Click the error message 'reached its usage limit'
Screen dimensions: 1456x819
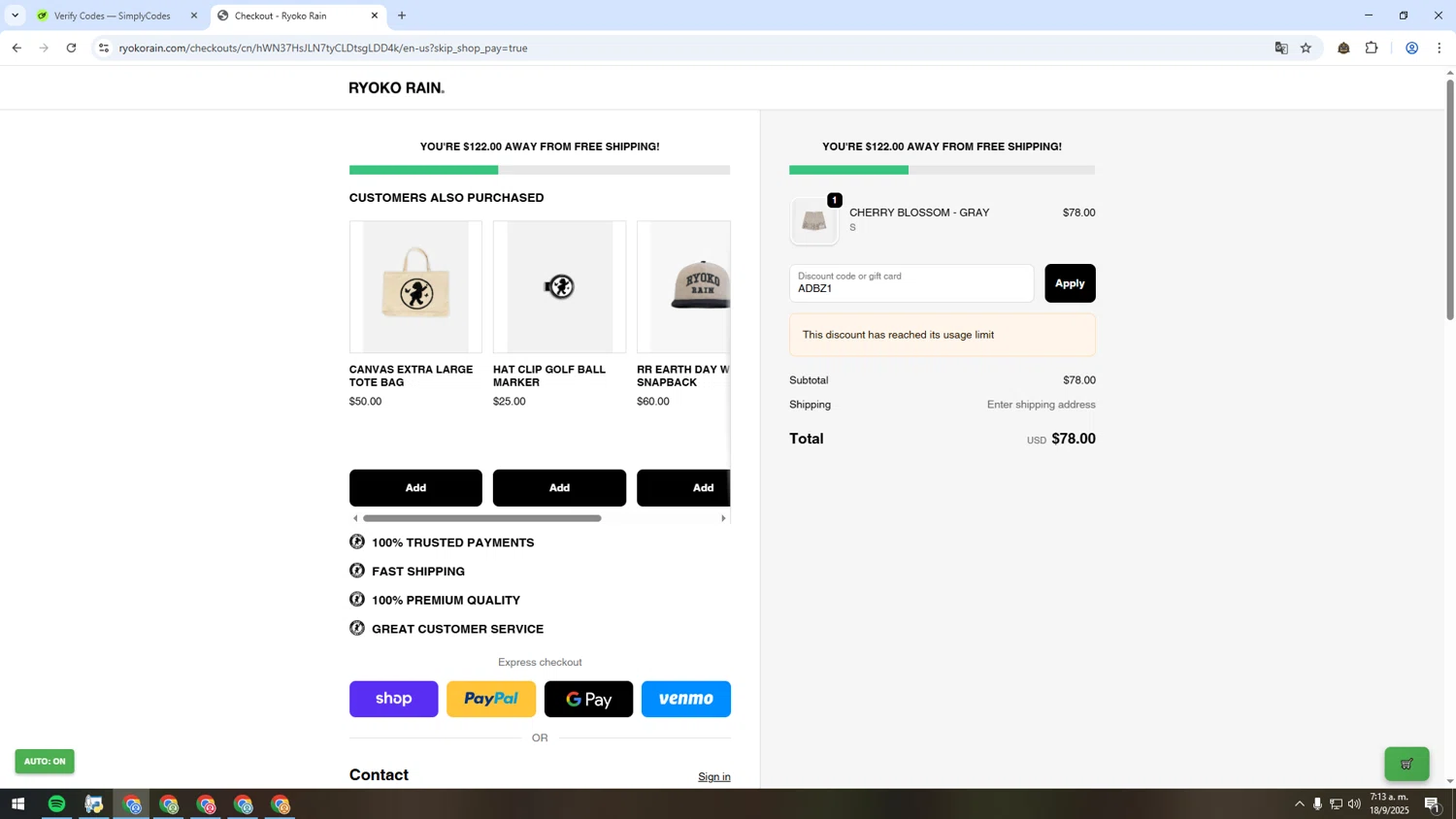pyautogui.click(x=943, y=335)
